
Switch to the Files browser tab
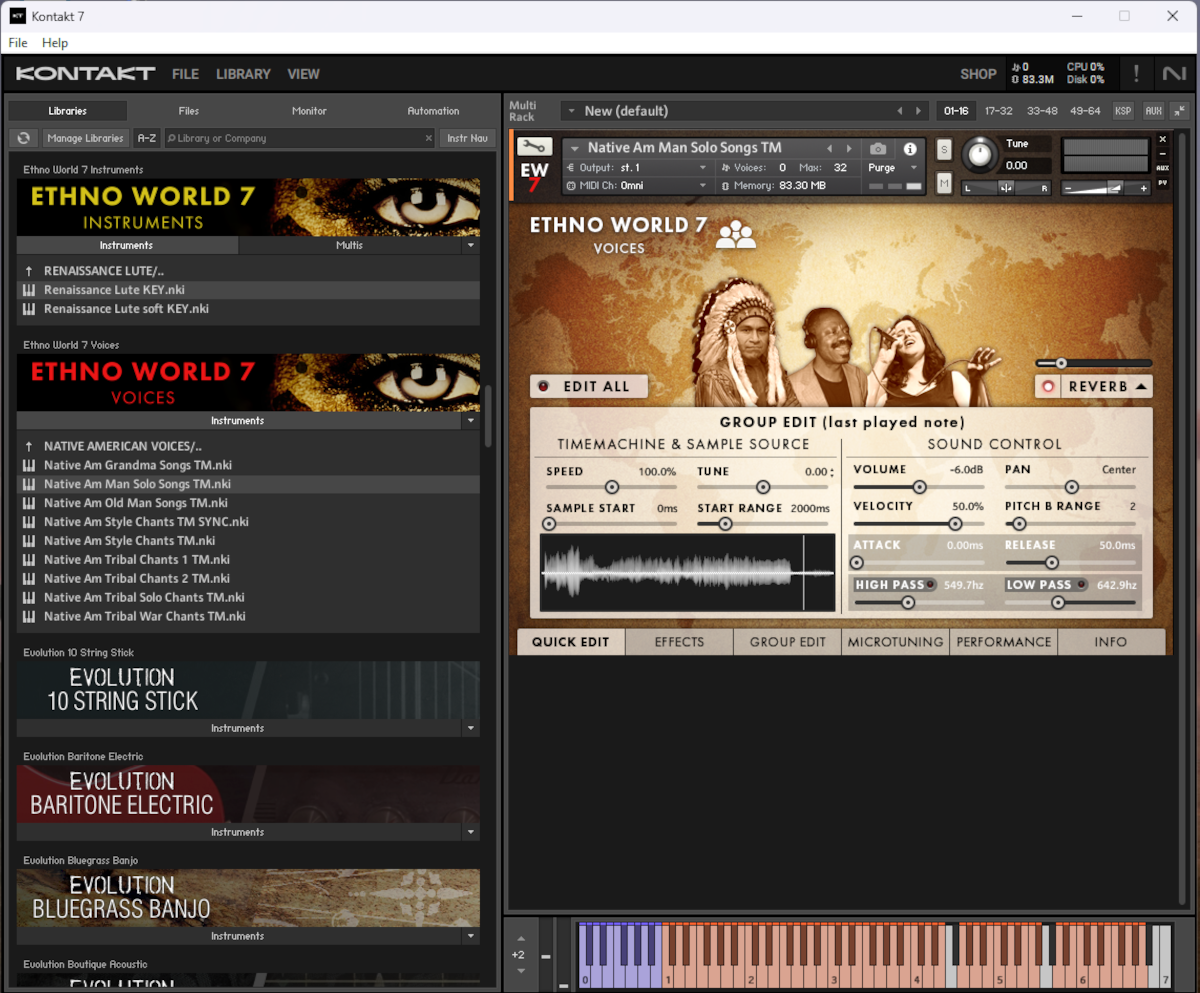(189, 111)
